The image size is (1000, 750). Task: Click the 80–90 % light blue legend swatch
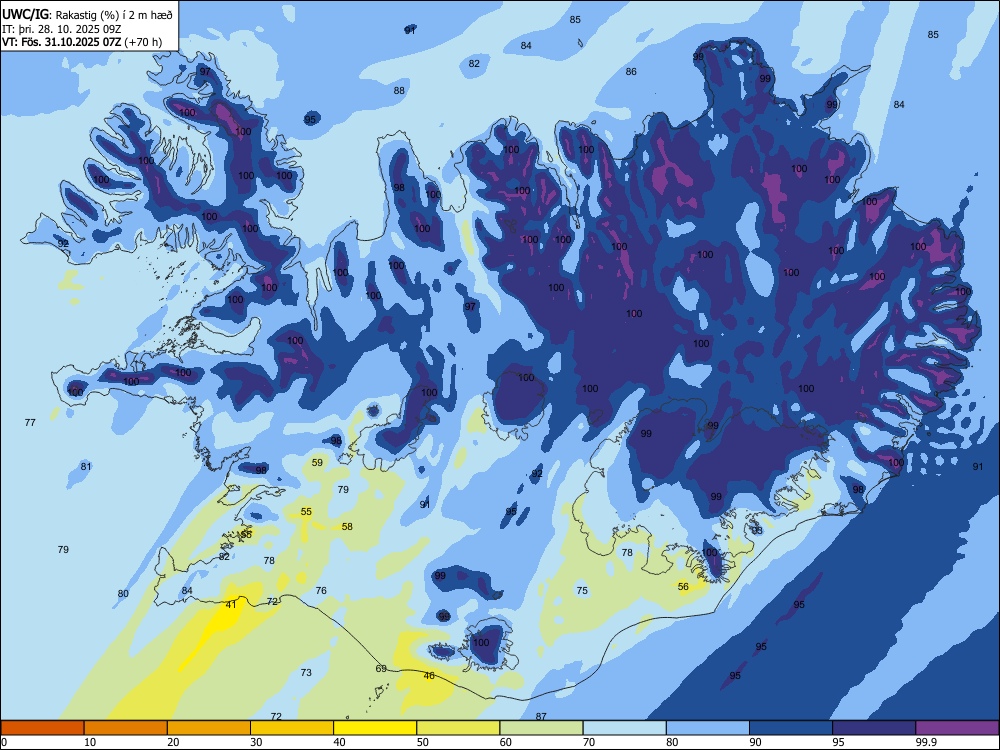(x=708, y=728)
